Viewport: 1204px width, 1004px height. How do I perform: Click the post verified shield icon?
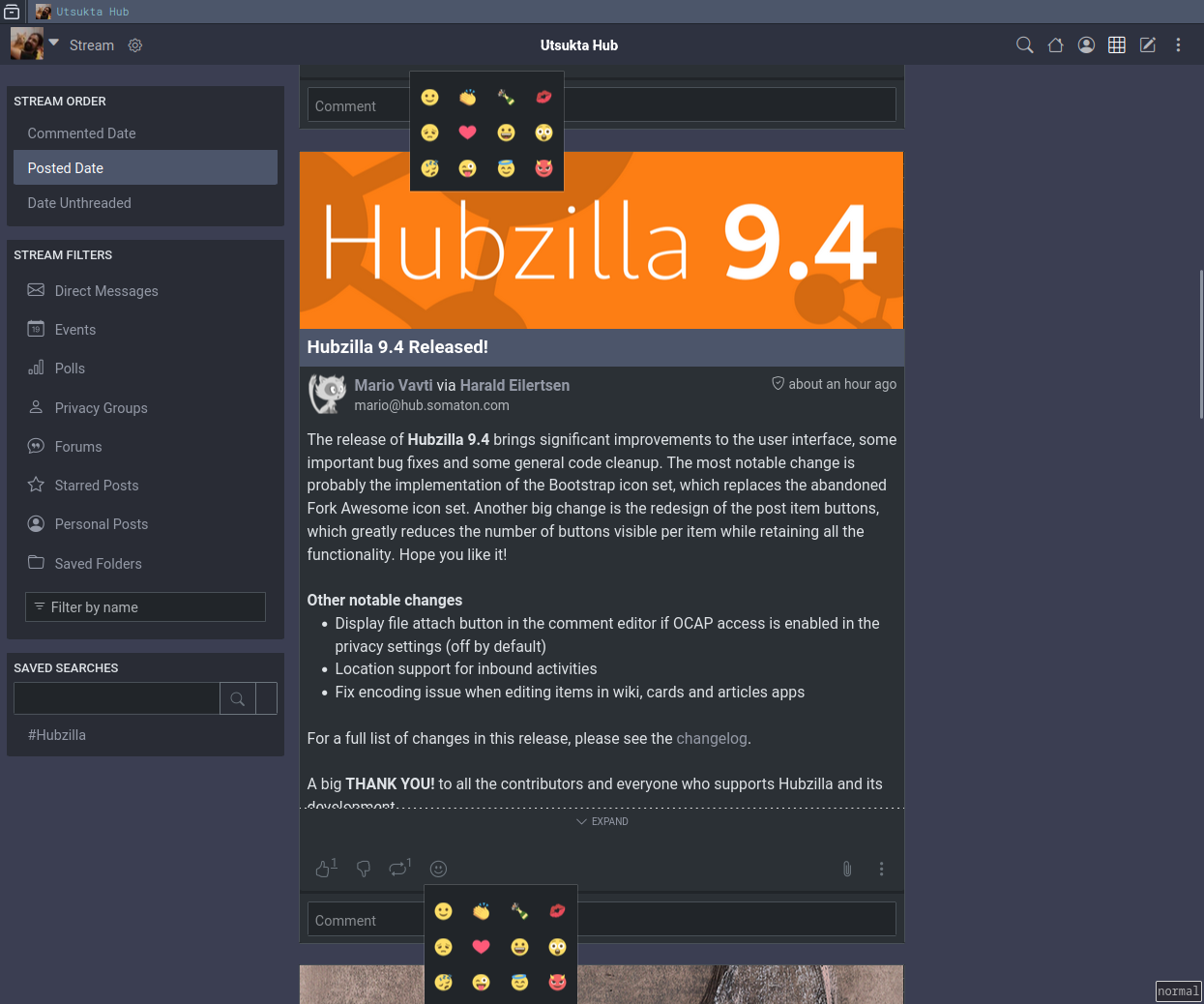point(778,383)
